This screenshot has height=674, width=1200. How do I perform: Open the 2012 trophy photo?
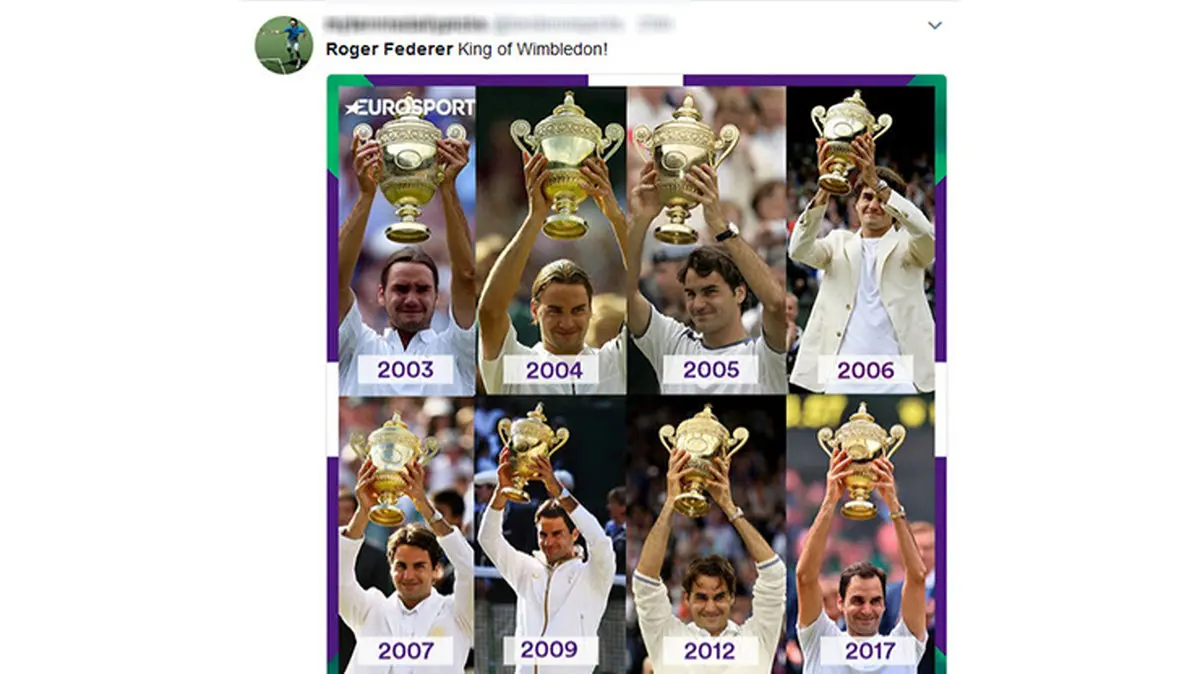point(707,534)
